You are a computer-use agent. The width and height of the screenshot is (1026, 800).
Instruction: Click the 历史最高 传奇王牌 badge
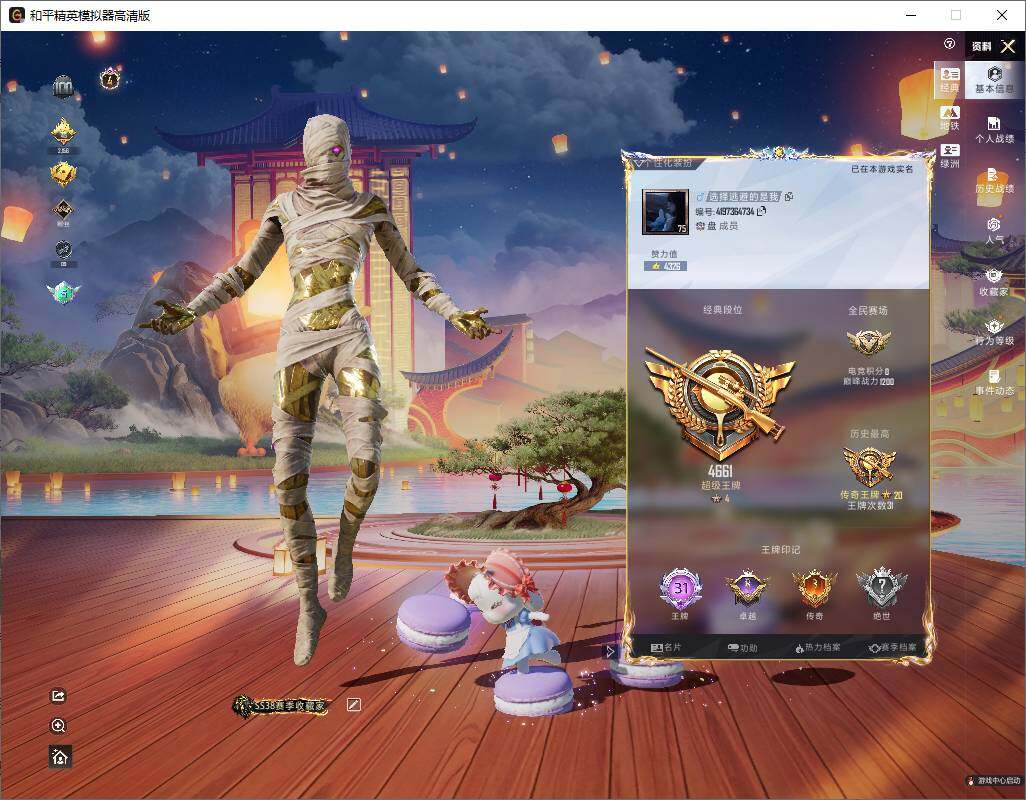click(x=870, y=466)
